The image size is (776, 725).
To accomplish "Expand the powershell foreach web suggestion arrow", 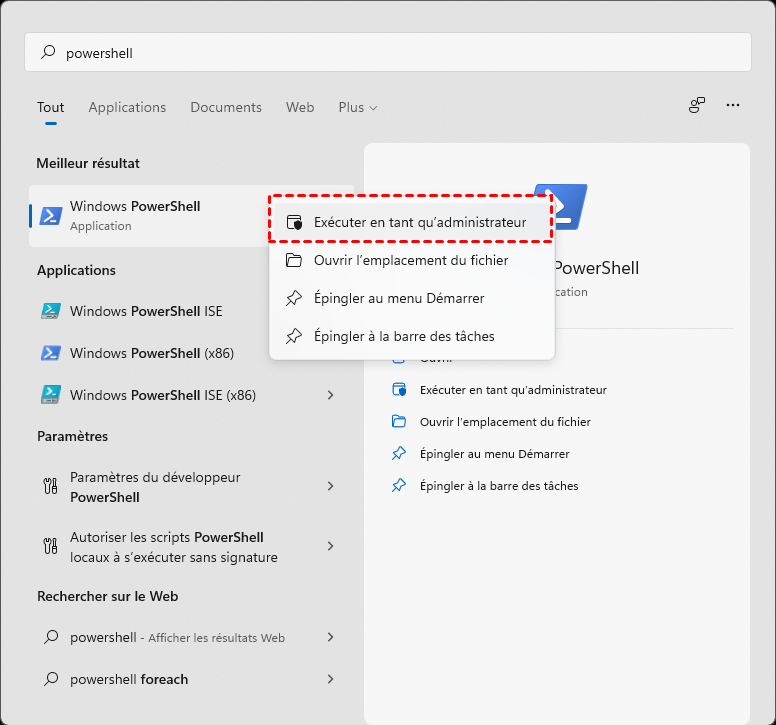I will tap(330, 679).
